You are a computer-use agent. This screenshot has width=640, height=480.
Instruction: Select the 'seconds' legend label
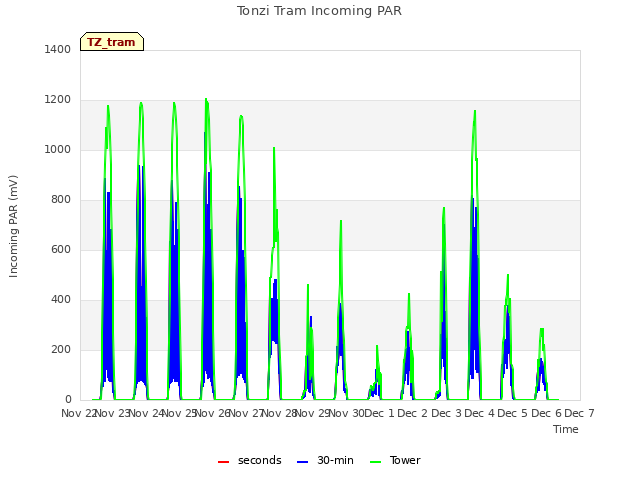click(260, 460)
